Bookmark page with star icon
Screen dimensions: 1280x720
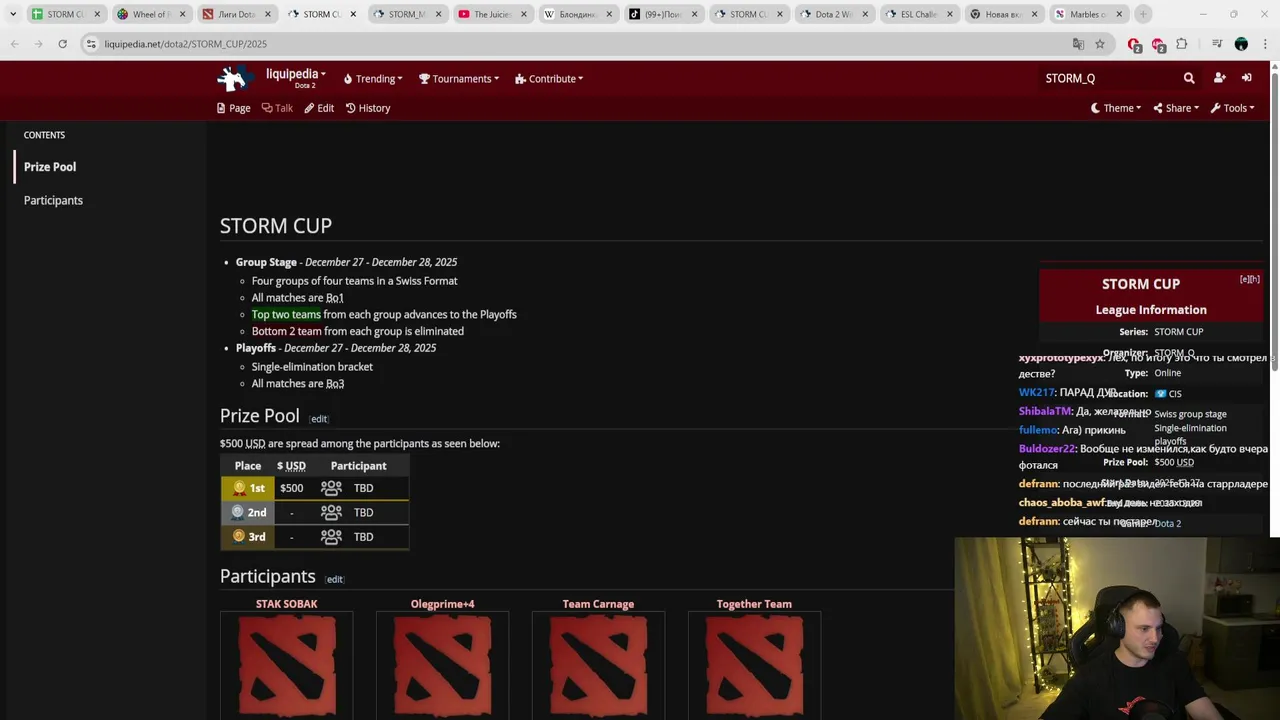[x=1100, y=44]
